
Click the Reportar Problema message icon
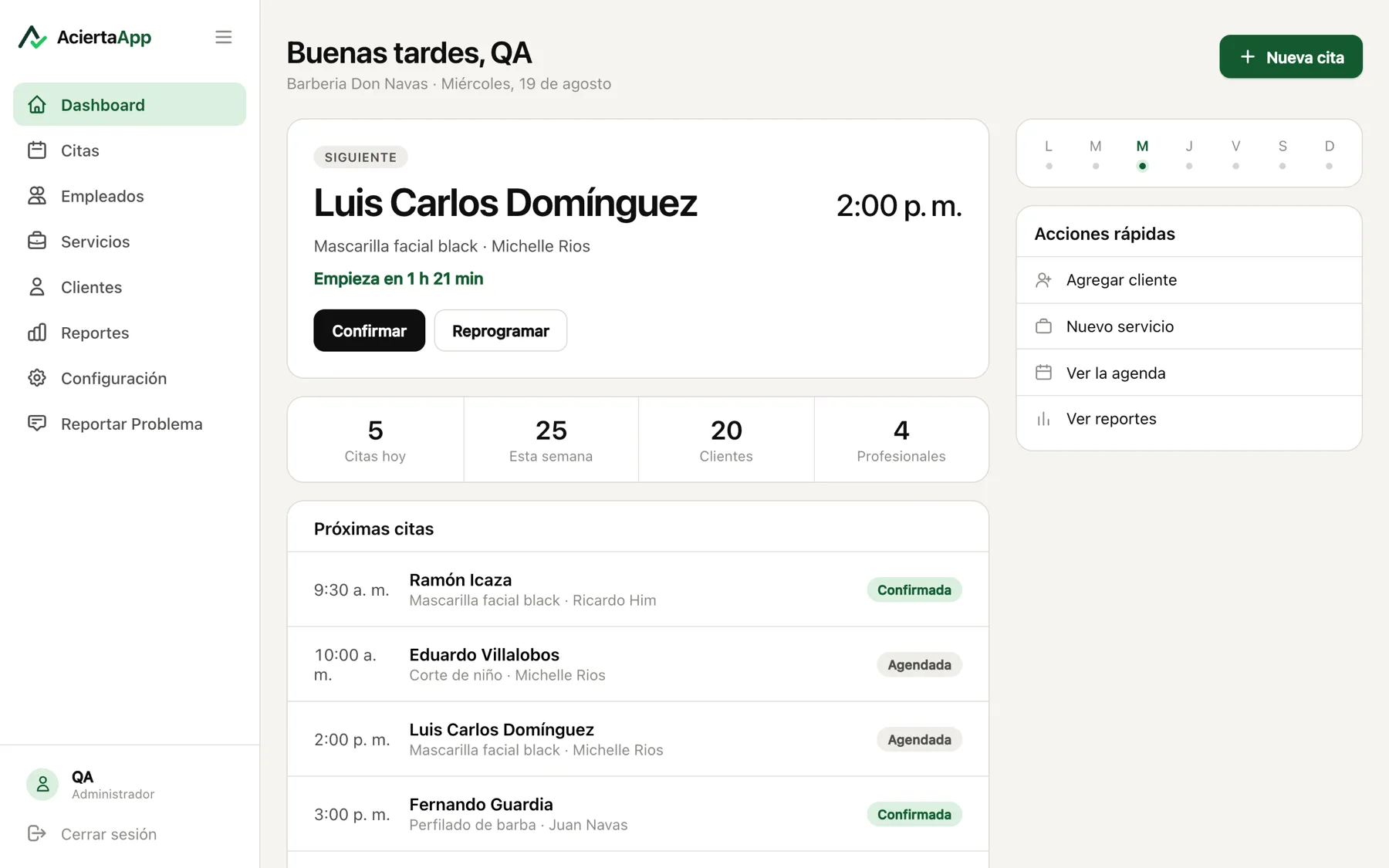click(x=37, y=424)
